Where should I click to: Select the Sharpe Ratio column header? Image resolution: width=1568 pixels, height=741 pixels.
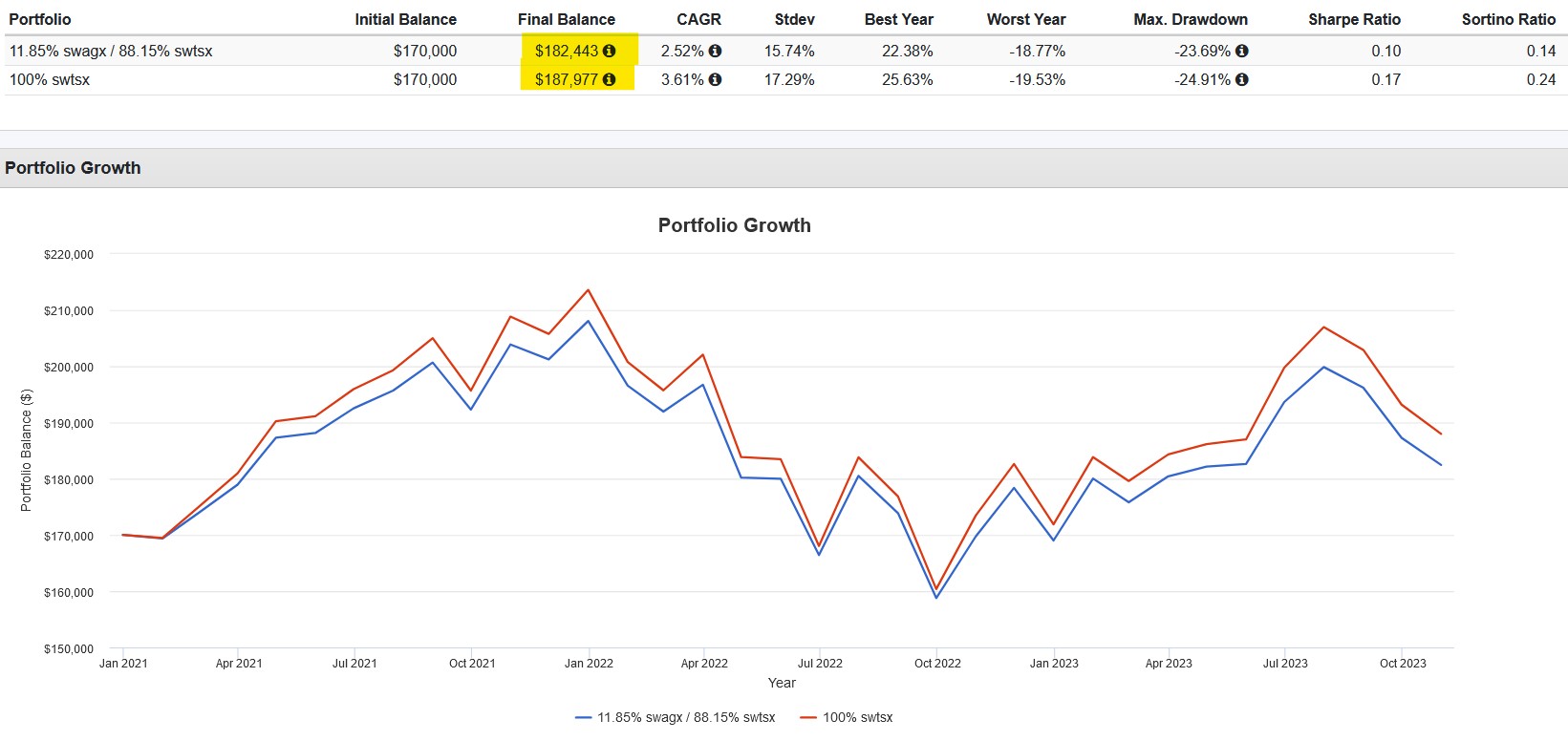pos(1354,19)
